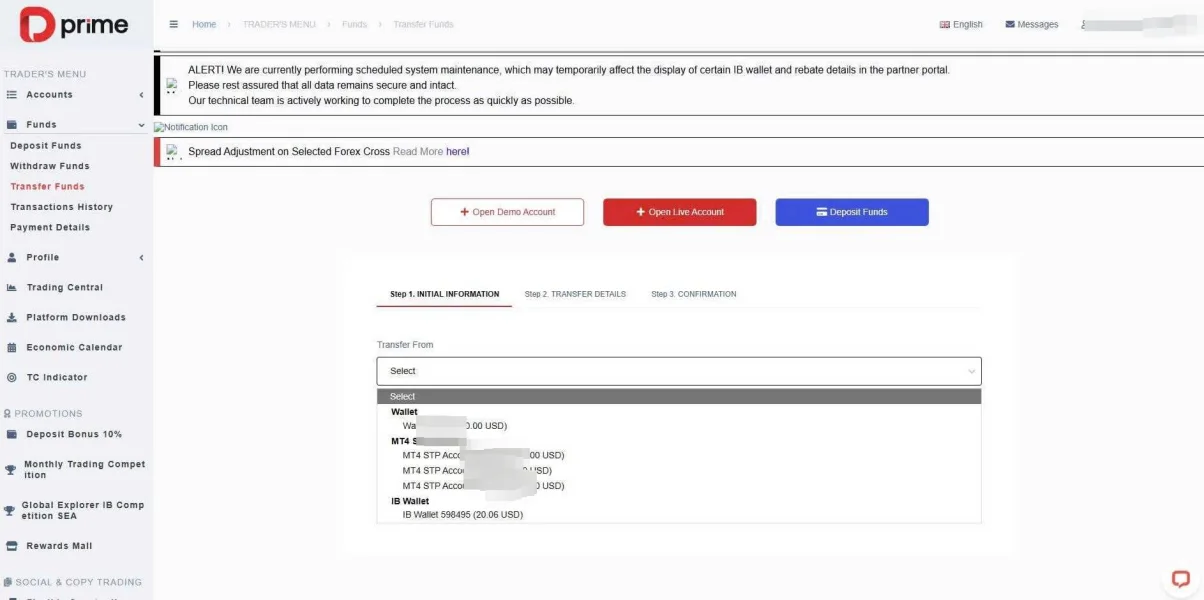Switch to Step 2. TRANSFER DETAILS tab
The width and height of the screenshot is (1204, 600).
click(x=575, y=294)
